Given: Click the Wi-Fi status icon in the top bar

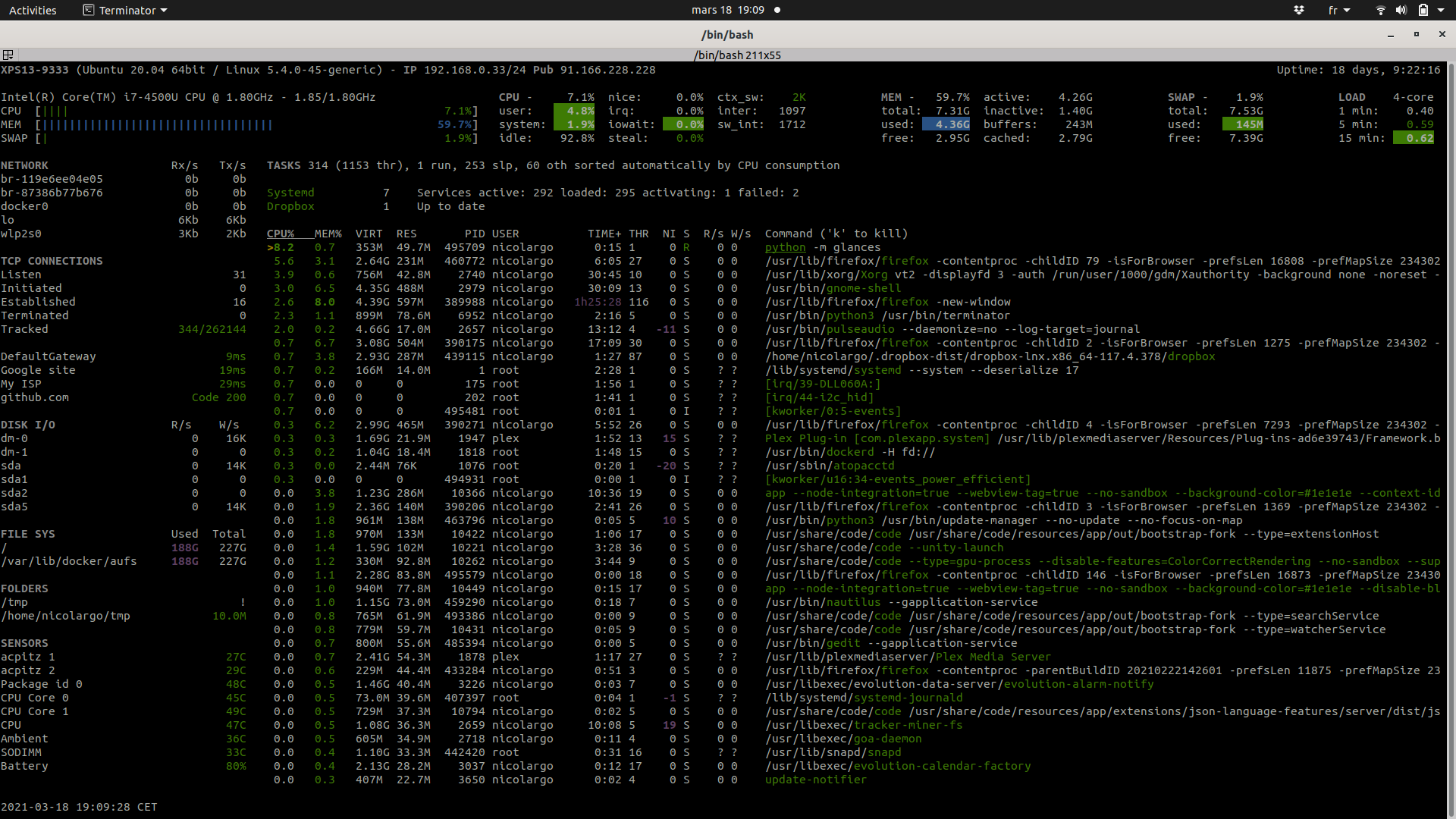Looking at the screenshot, I should tap(1379, 10).
